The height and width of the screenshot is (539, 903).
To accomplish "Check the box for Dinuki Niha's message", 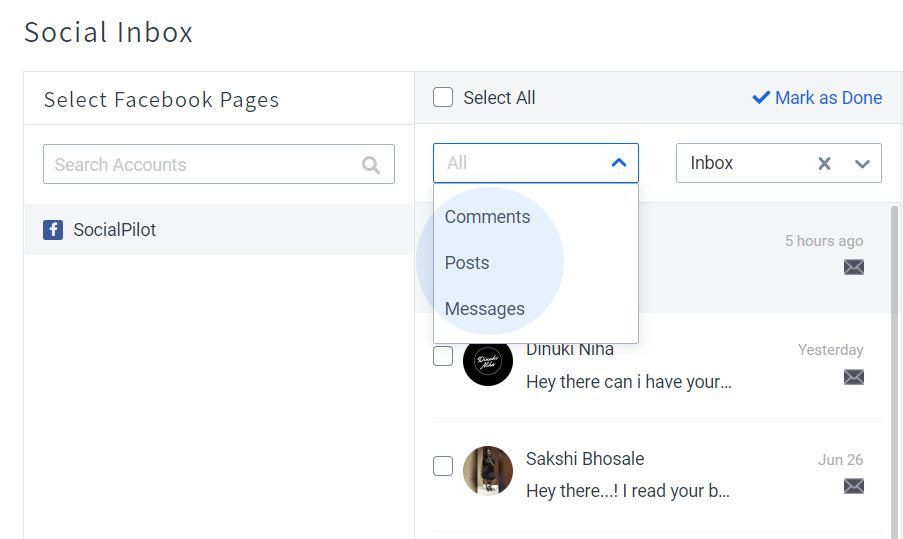I will [443, 356].
